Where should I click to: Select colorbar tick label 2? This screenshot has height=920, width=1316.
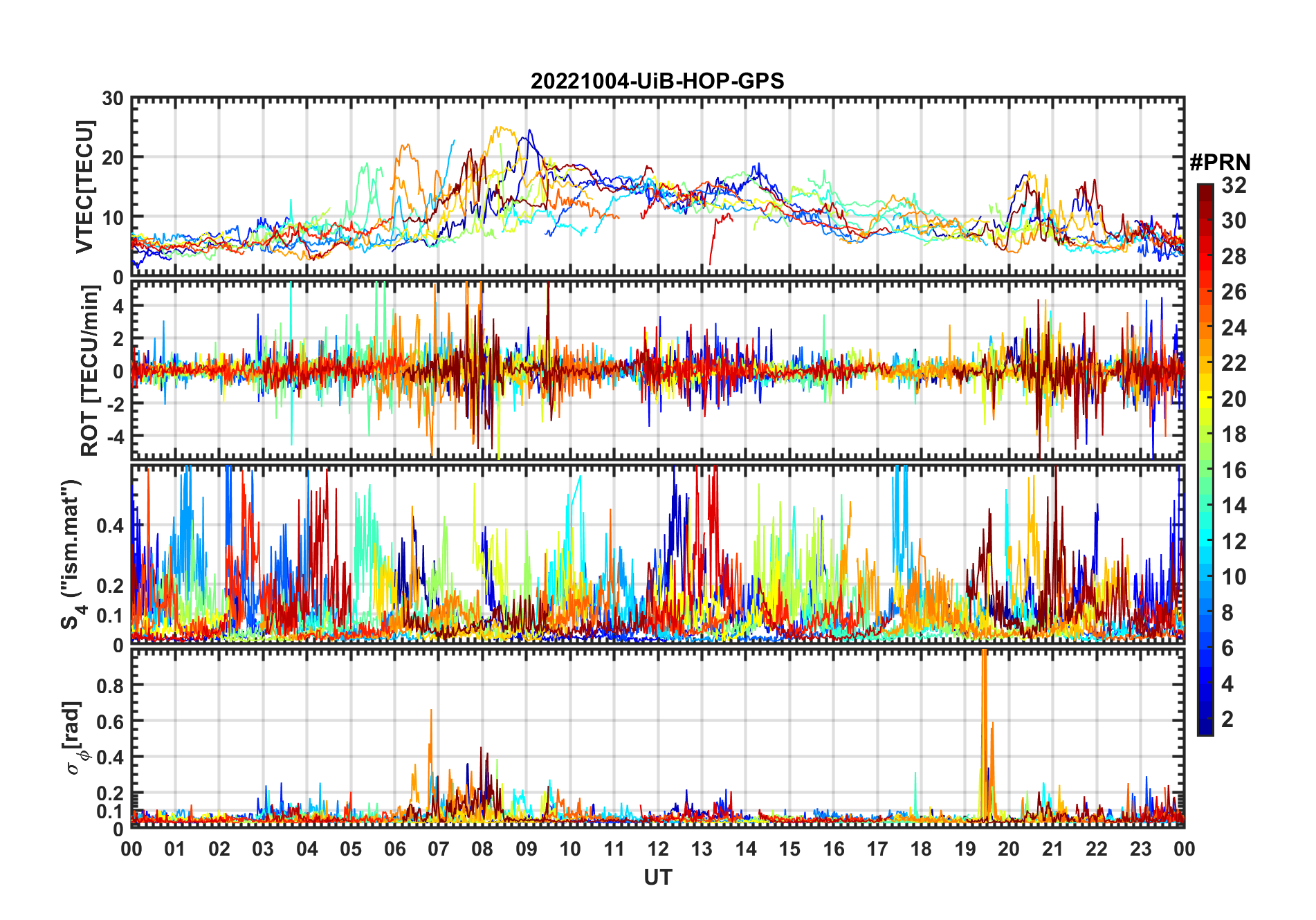point(1227,719)
